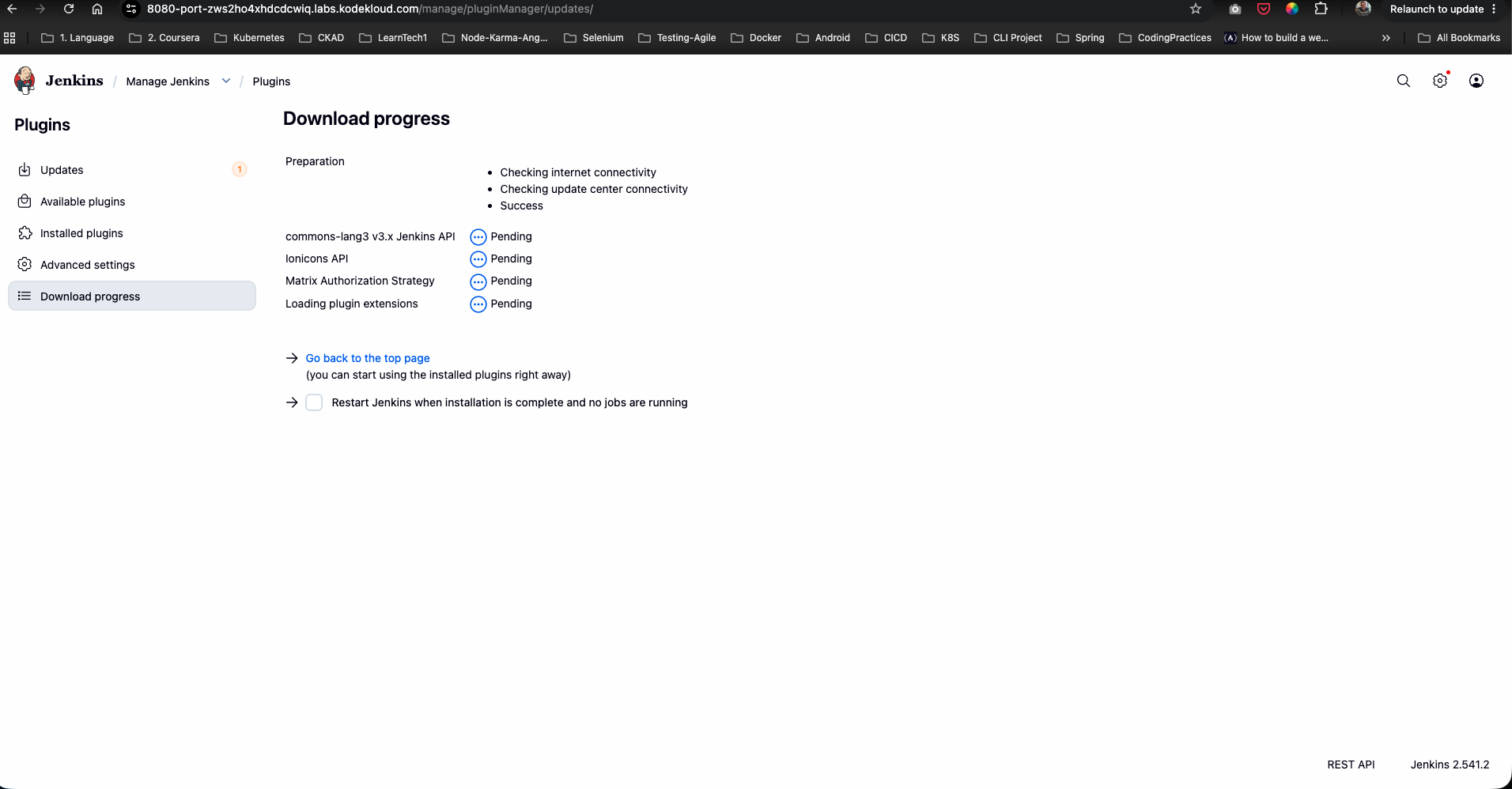Open the CodingPractices bookmarks folder

[1165, 38]
